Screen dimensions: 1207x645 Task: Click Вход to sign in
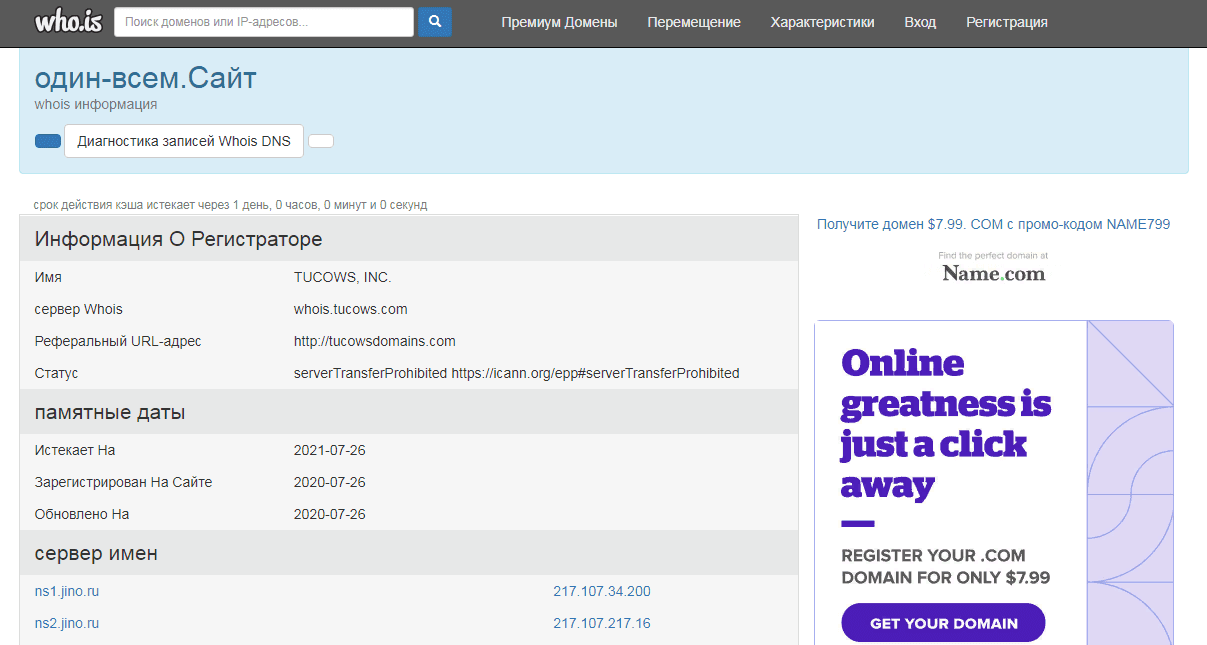[x=920, y=22]
